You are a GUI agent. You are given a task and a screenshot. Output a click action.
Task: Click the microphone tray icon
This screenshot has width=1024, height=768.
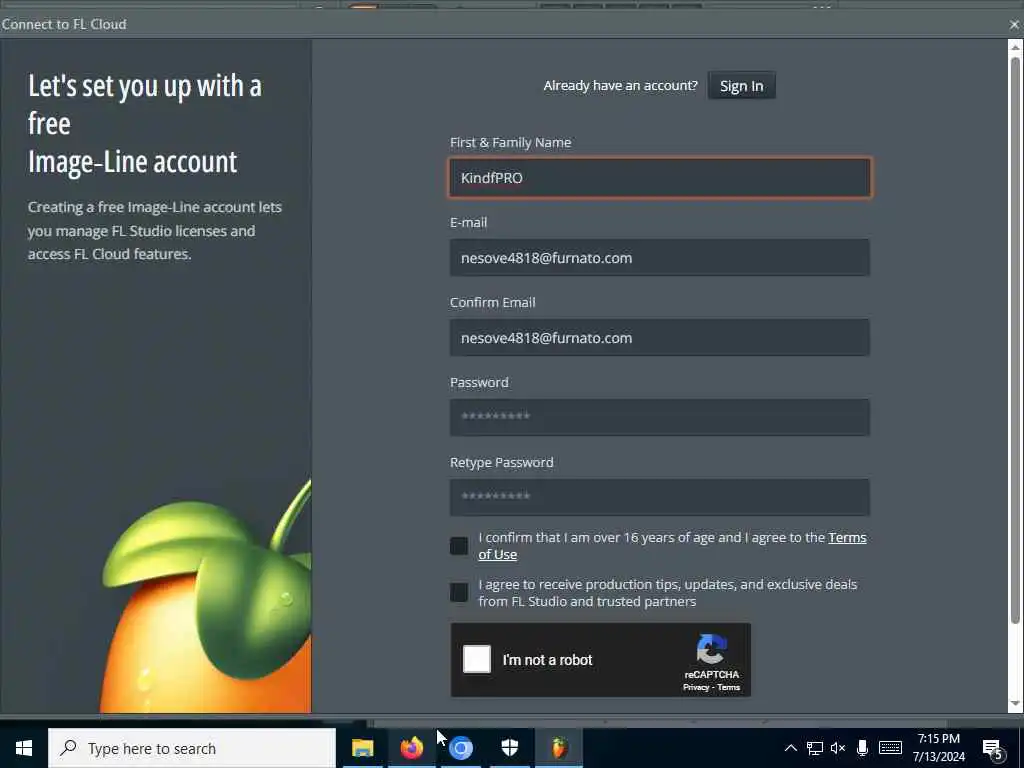(x=862, y=748)
